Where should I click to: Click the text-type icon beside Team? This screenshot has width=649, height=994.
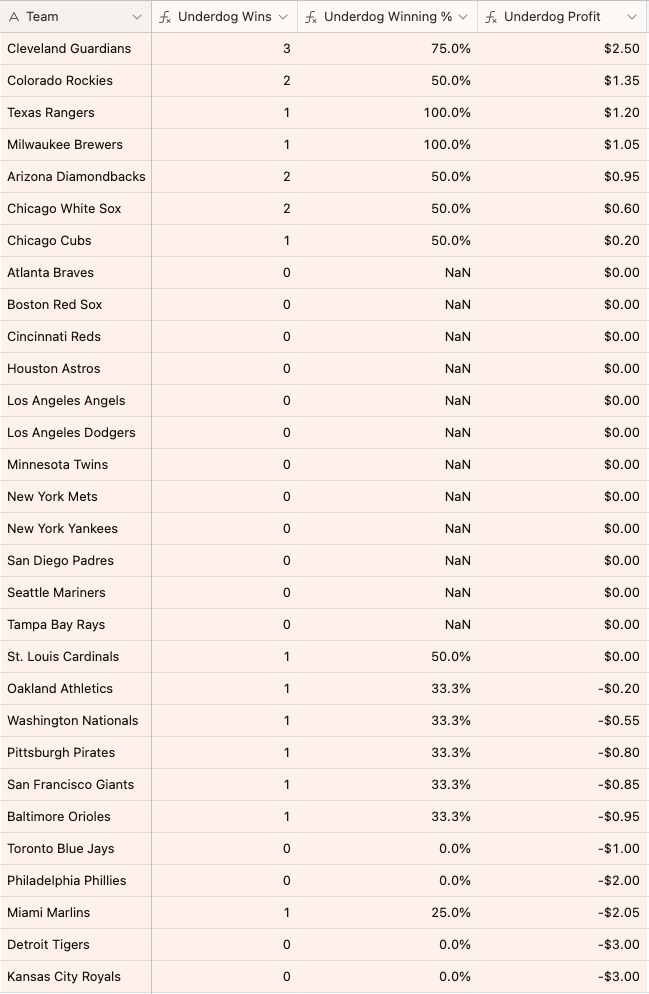pyautogui.click(x=14, y=17)
